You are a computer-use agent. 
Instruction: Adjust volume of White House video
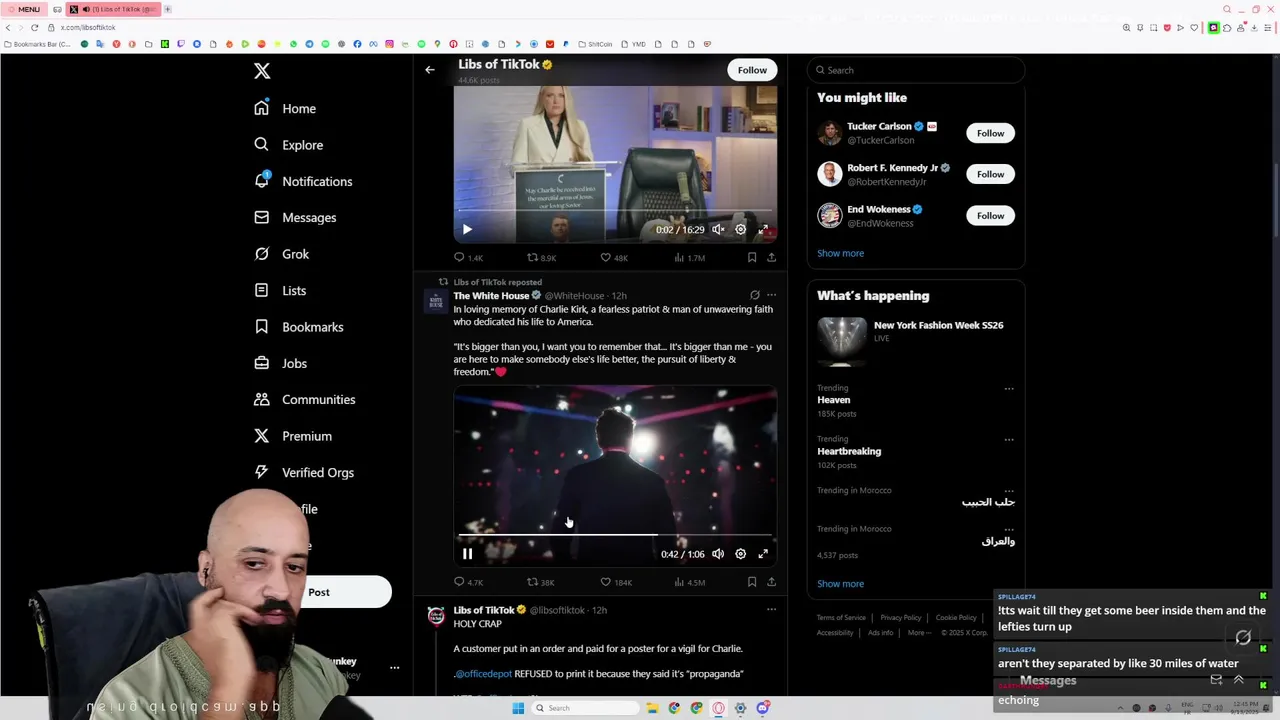pyautogui.click(x=718, y=554)
